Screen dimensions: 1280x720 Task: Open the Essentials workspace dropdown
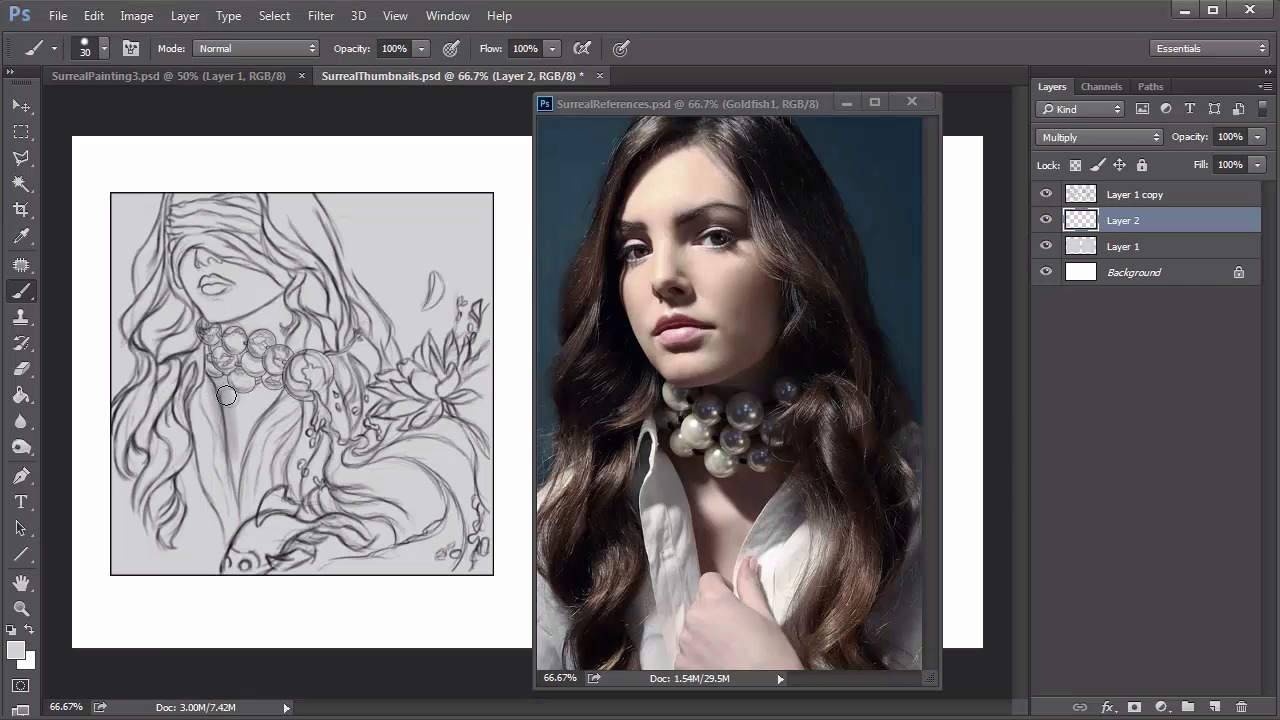(x=1209, y=48)
